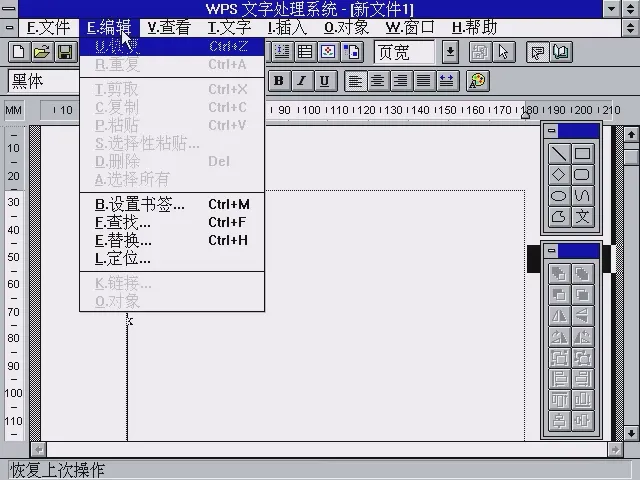Open the object tools palette control menu
Screen dimensions: 640x480
tap(552, 251)
